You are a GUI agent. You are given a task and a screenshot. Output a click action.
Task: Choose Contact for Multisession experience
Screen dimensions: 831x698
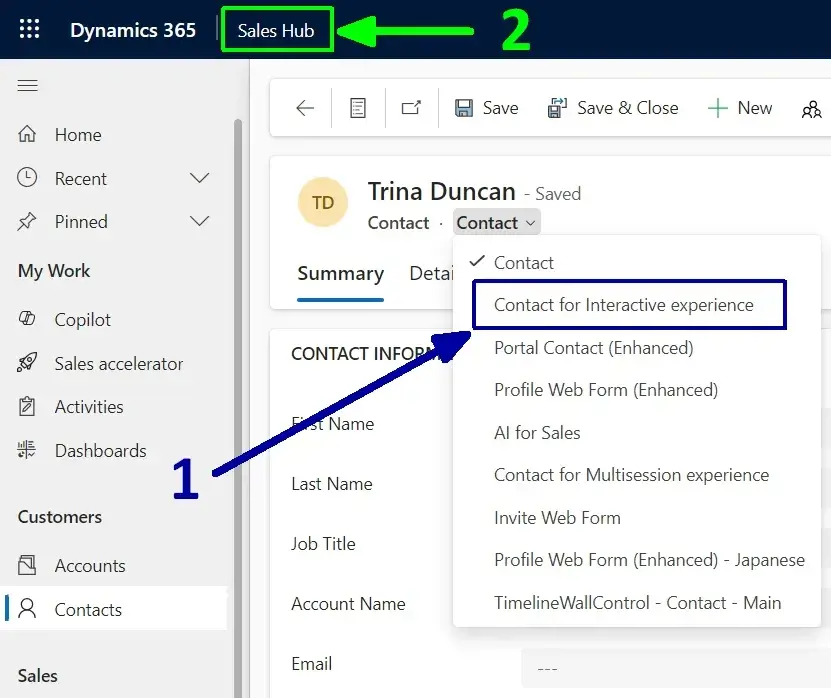631,475
